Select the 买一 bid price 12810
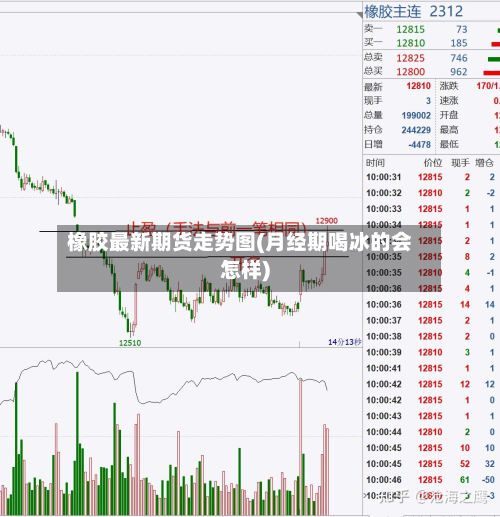Viewport: 500px width, 517px height. pos(410,43)
